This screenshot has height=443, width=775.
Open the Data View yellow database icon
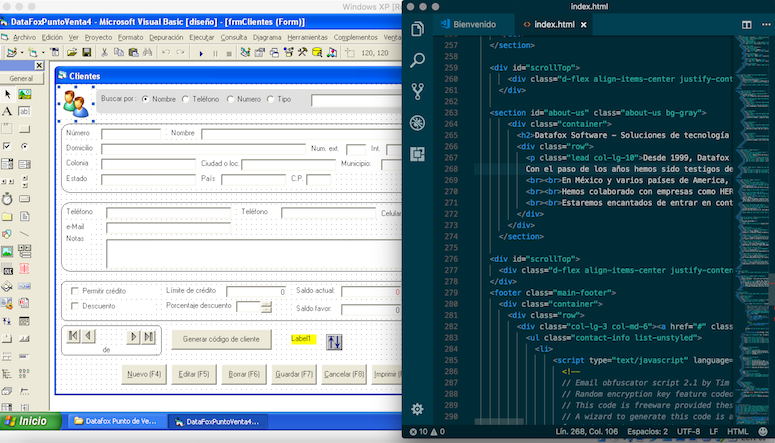(317, 52)
